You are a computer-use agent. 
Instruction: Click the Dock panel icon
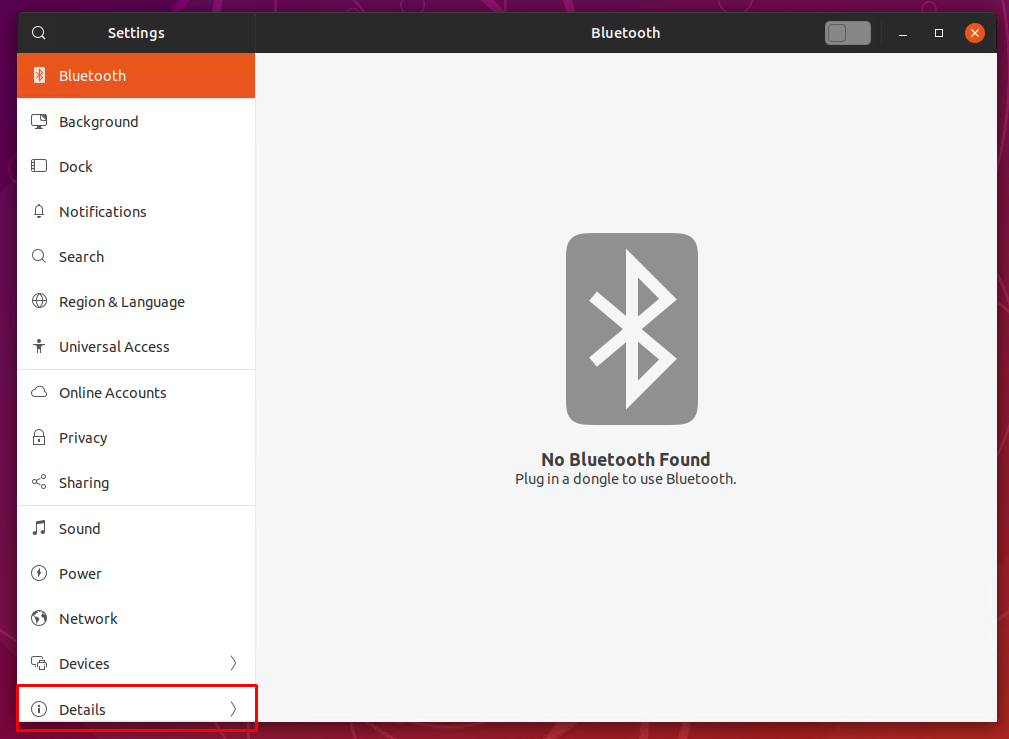click(x=39, y=166)
